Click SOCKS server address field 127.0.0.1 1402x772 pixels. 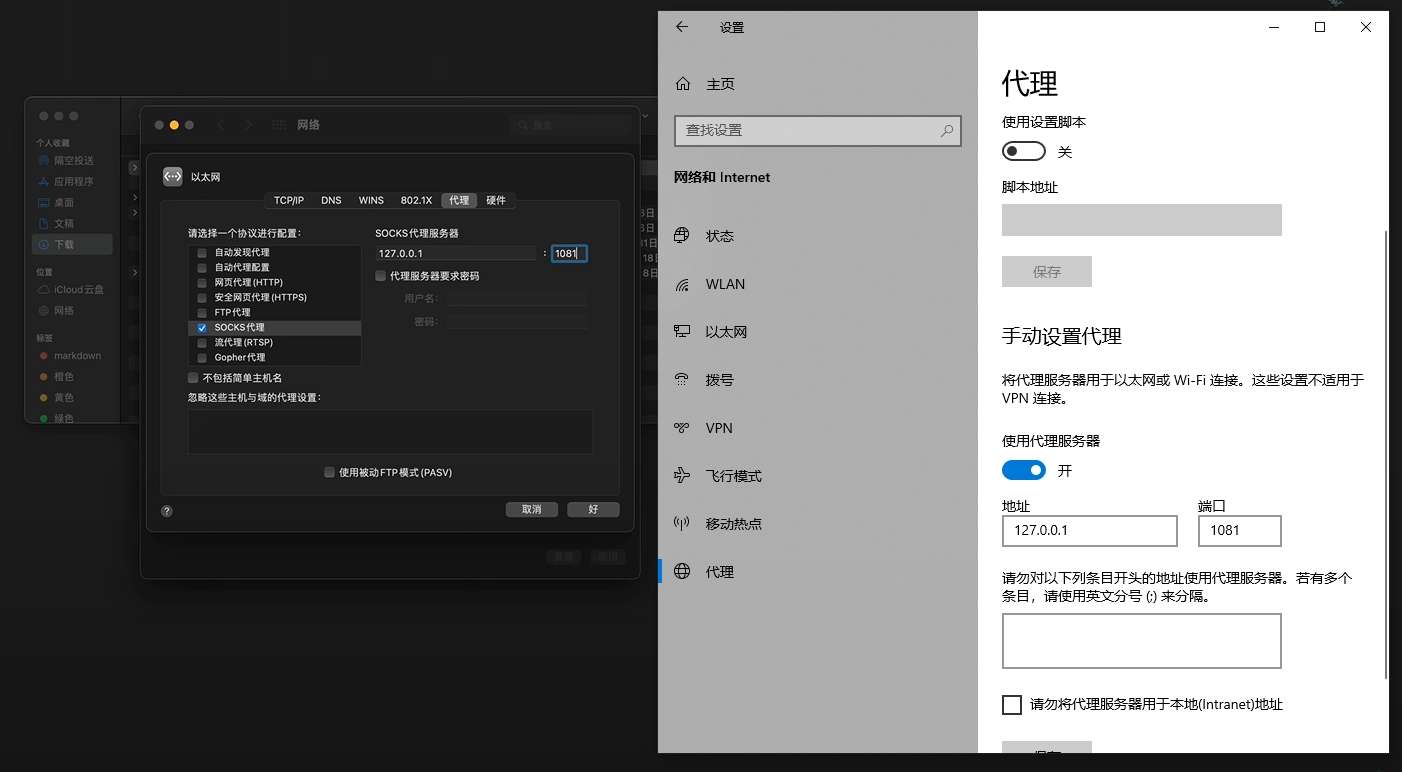(456, 254)
